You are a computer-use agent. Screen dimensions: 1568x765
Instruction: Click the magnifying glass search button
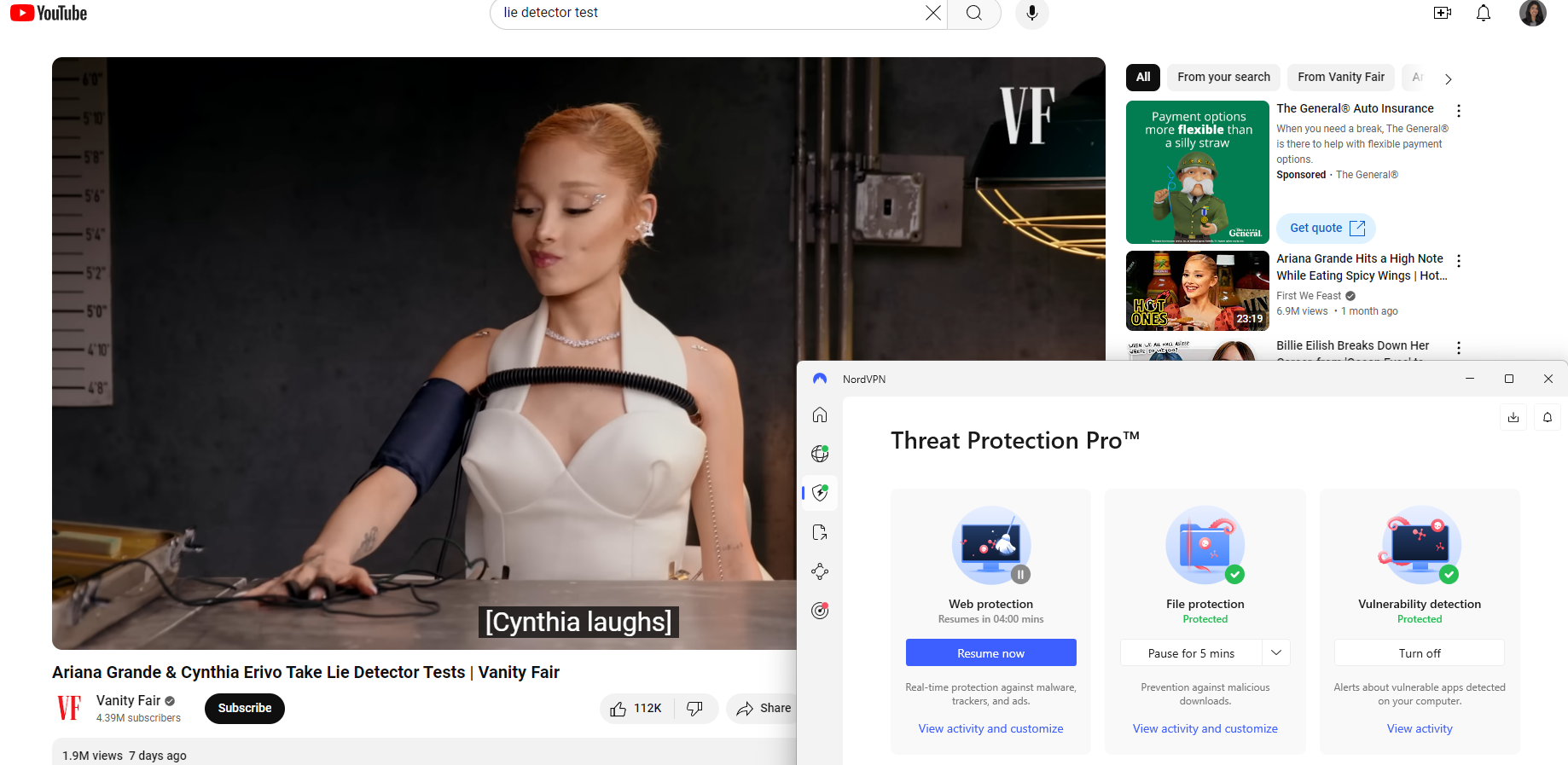973,13
